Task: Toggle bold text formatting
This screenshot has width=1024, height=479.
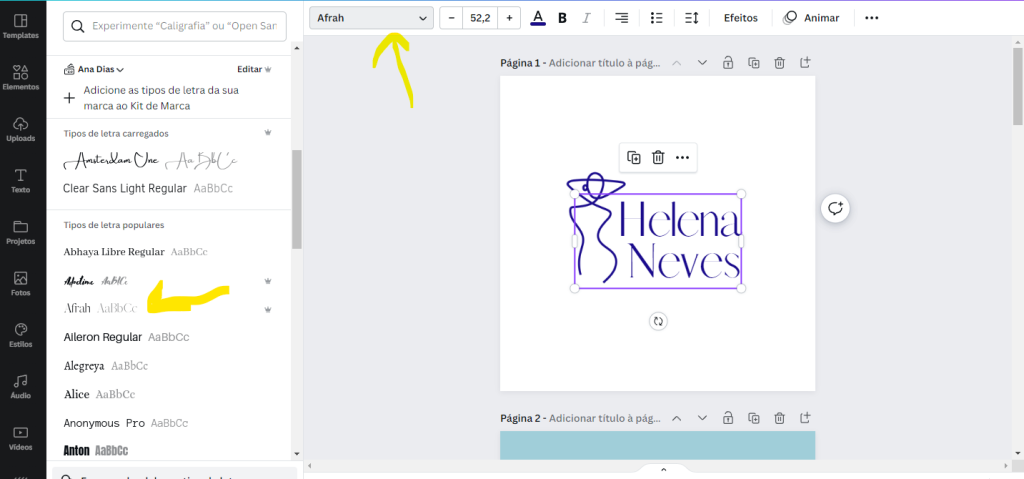Action: coord(562,18)
